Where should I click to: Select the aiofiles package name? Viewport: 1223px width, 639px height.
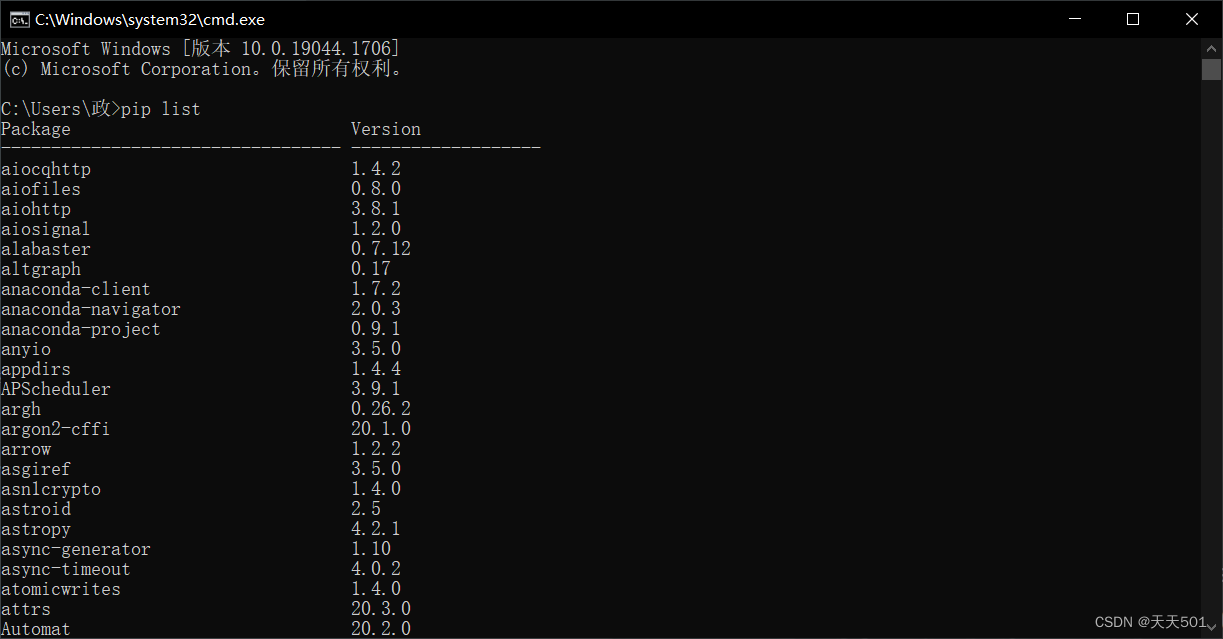pos(41,189)
